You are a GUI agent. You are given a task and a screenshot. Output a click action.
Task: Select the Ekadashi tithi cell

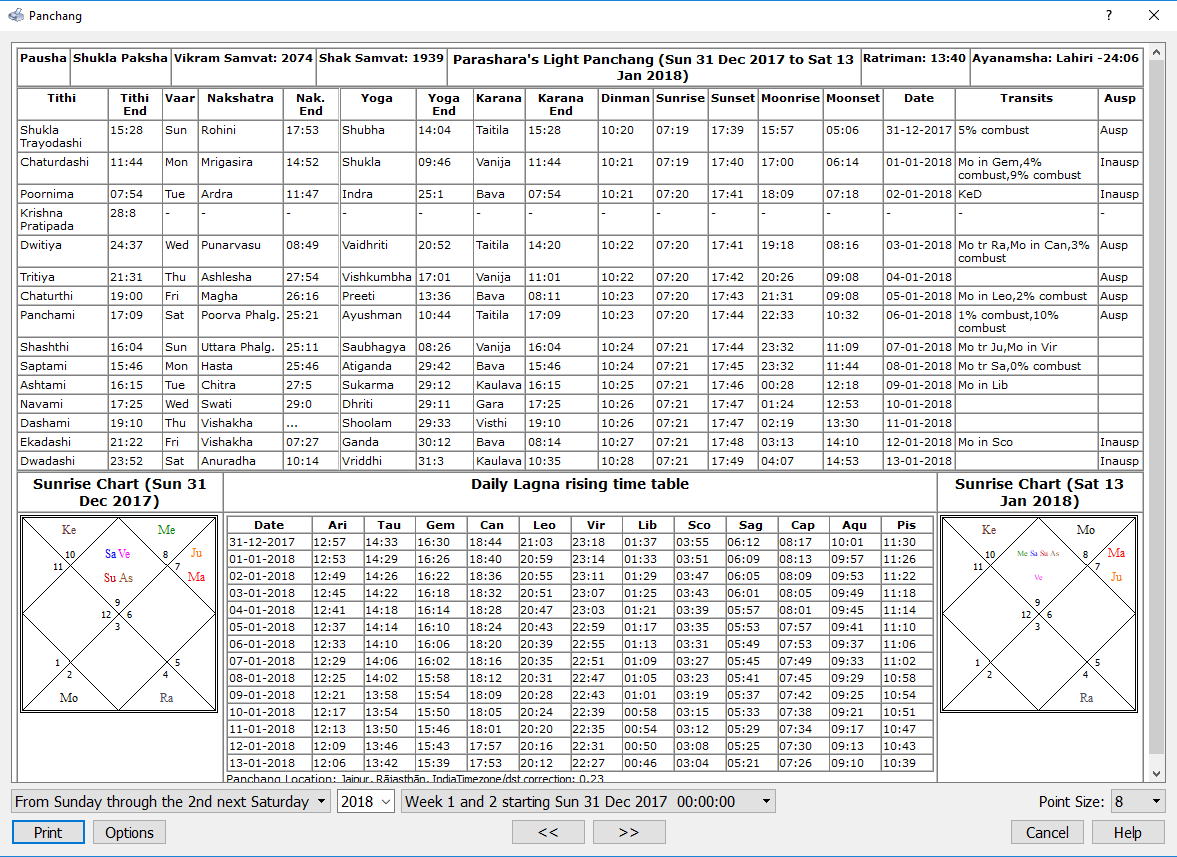(62, 442)
